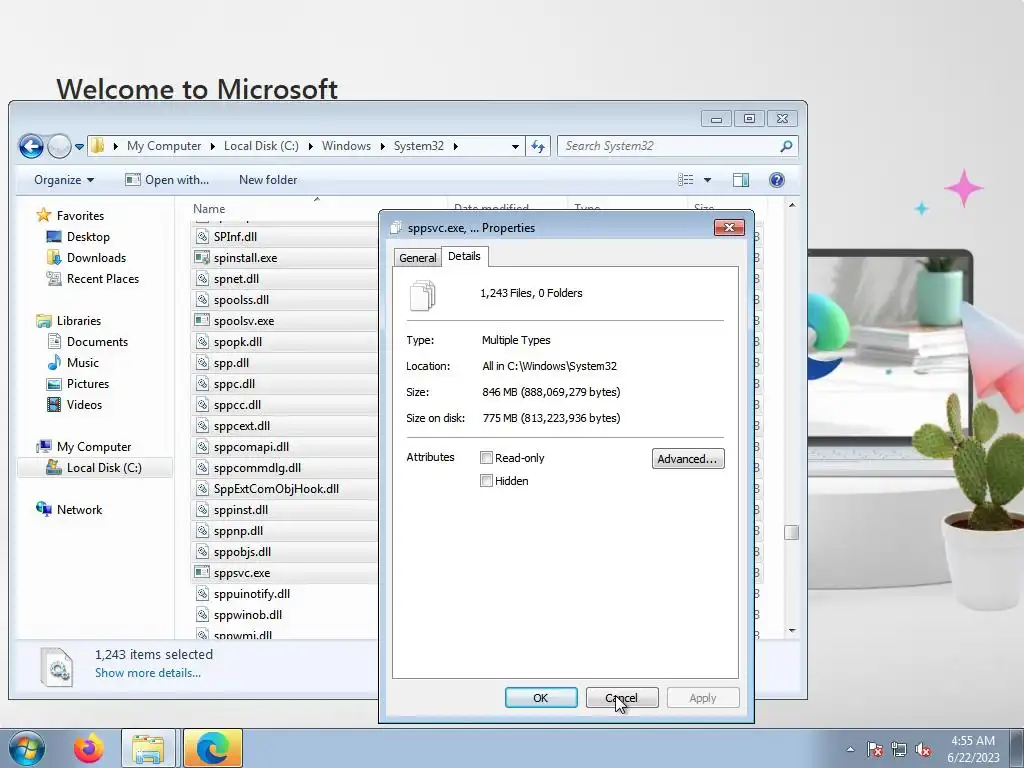The width and height of the screenshot is (1024, 768).
Task: Open the address bar history dropdown
Action: point(515,146)
